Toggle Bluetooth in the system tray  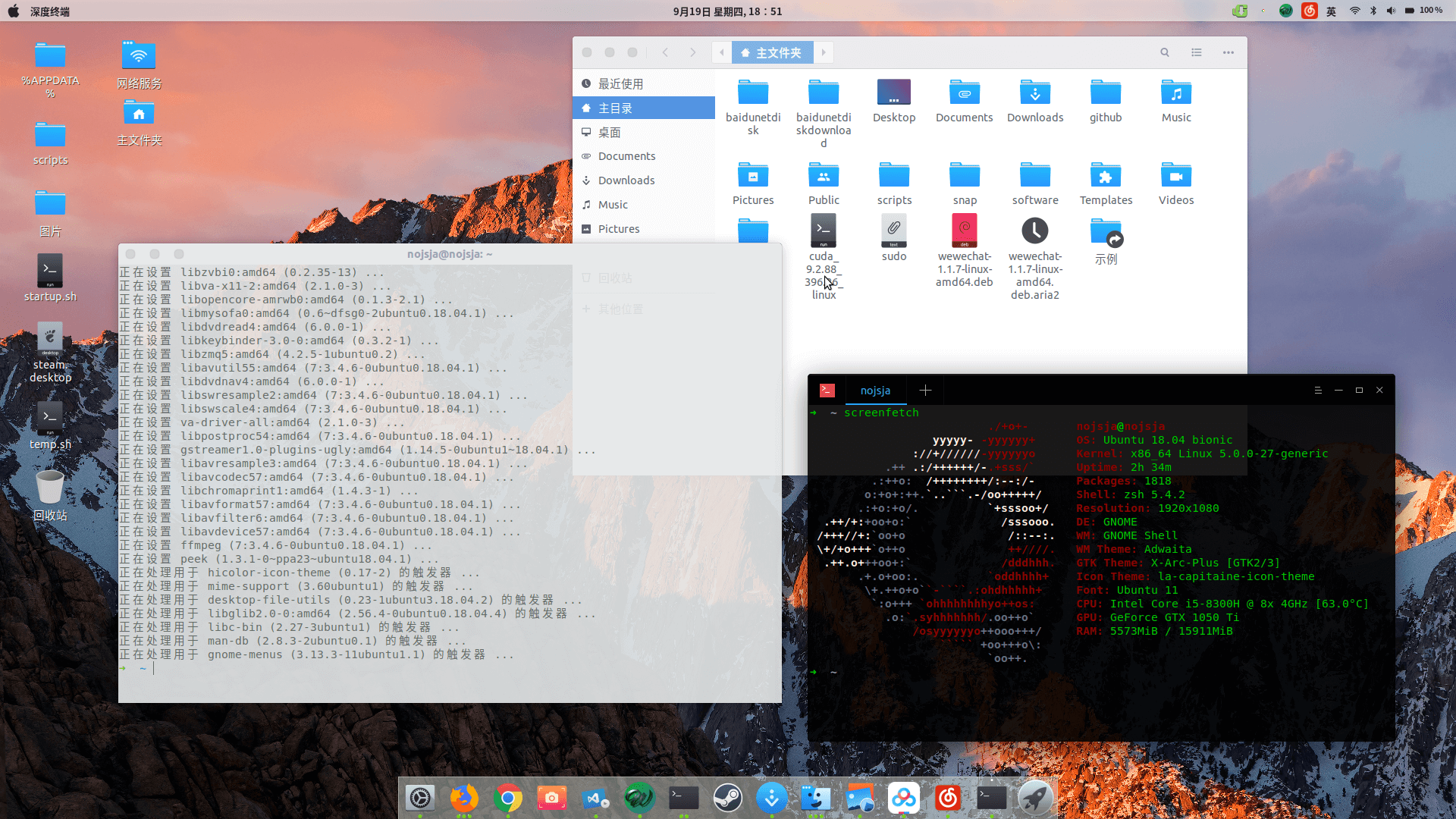point(1373,11)
